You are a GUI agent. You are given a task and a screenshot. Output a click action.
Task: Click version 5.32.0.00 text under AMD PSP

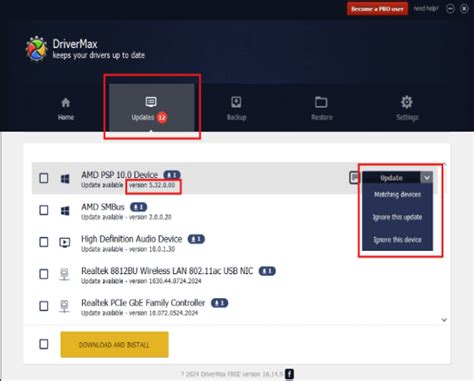tap(152, 185)
